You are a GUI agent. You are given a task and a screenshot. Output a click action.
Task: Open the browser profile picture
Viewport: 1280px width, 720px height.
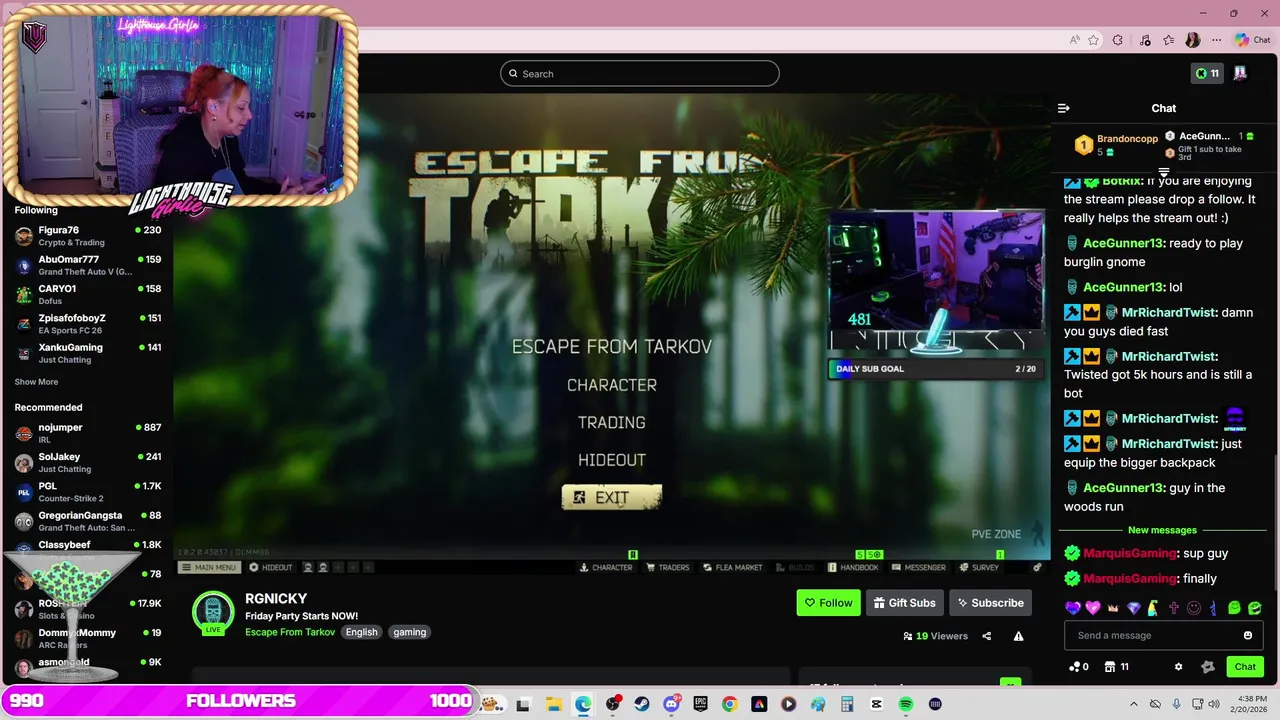pos(1192,40)
